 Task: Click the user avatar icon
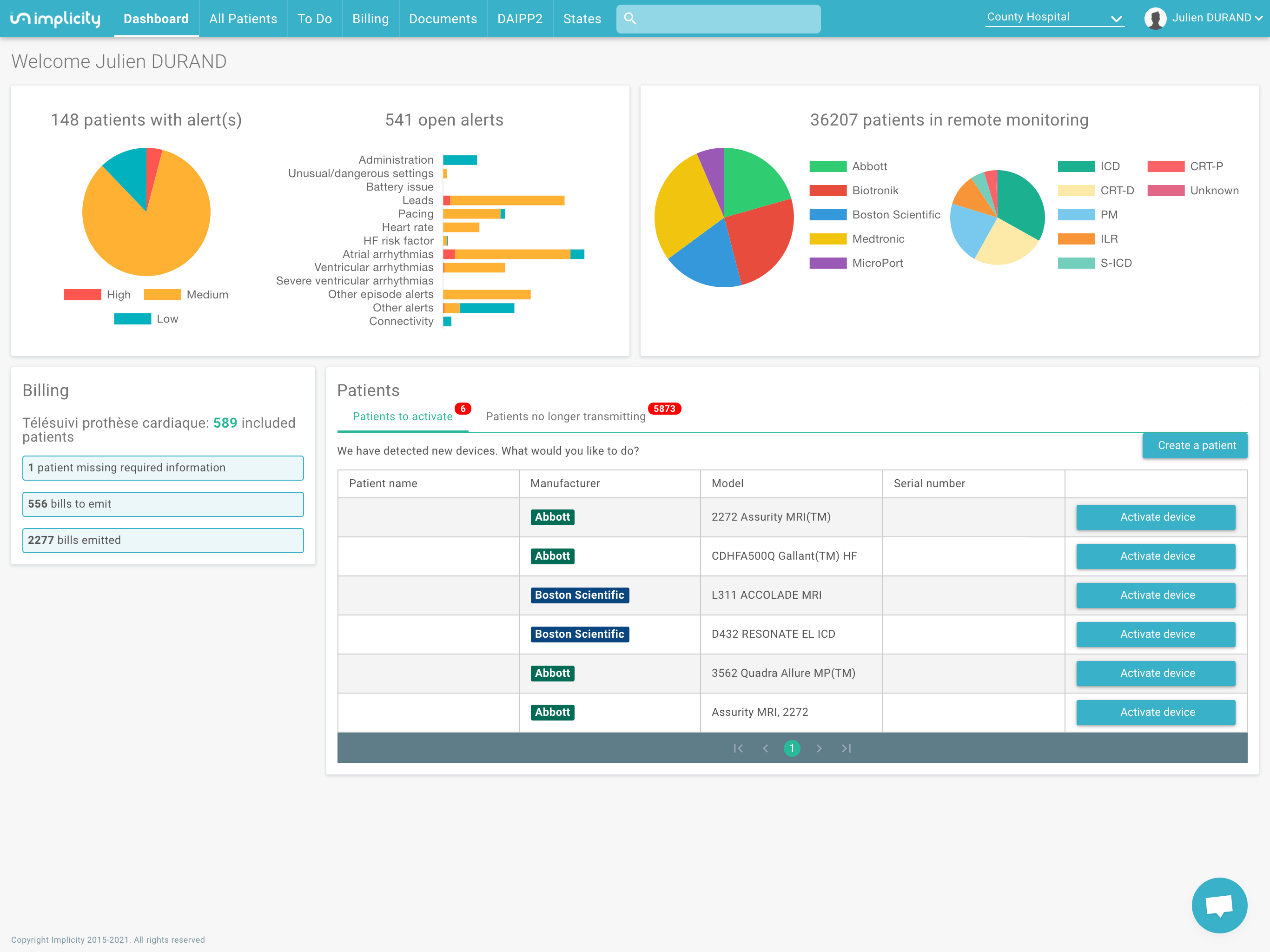click(x=1155, y=19)
